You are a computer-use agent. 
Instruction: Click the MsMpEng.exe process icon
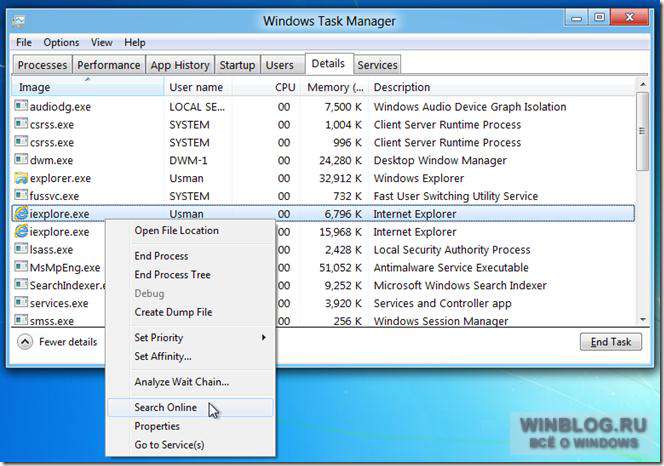pos(21,266)
